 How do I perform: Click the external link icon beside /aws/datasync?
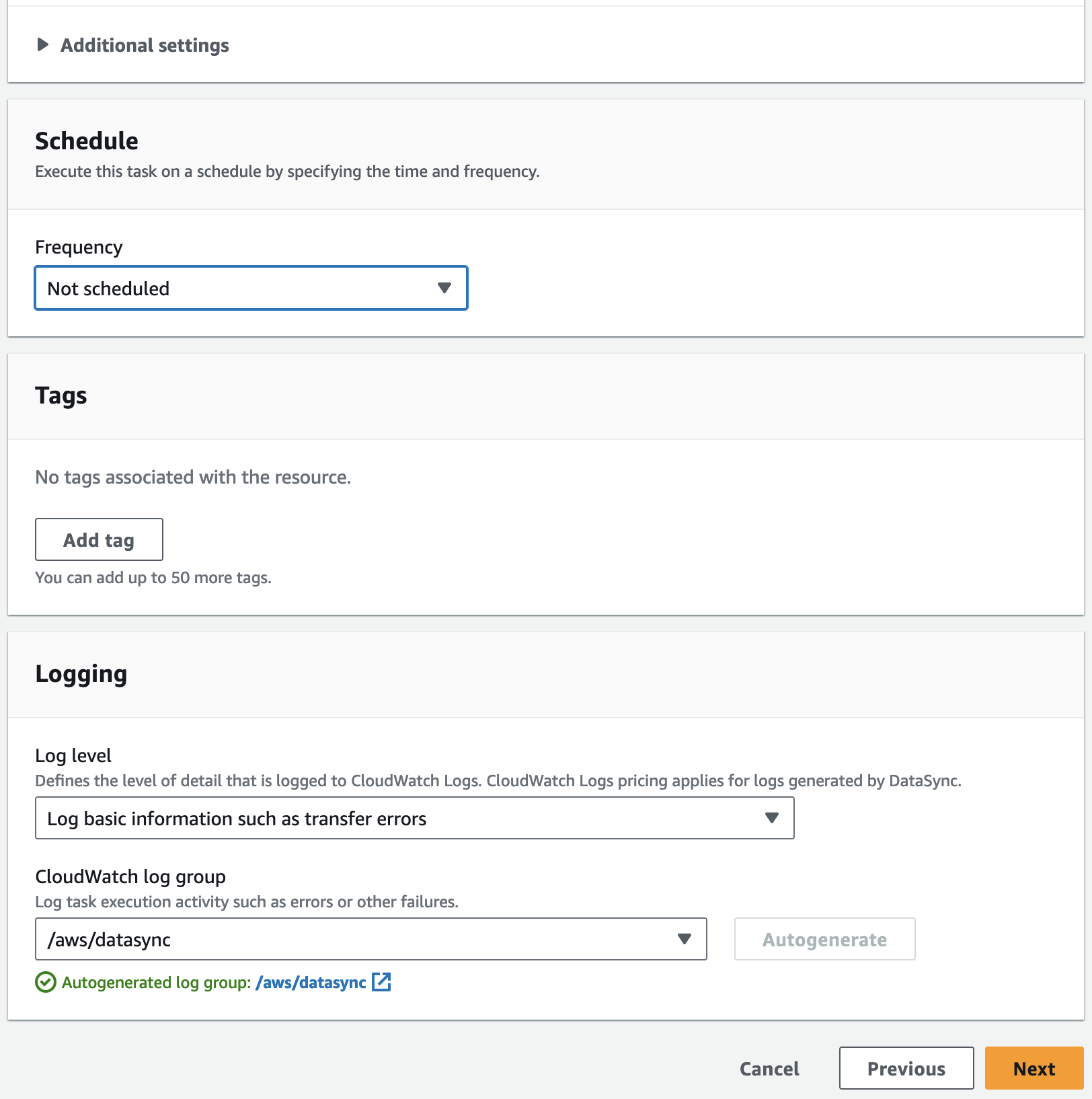click(381, 982)
